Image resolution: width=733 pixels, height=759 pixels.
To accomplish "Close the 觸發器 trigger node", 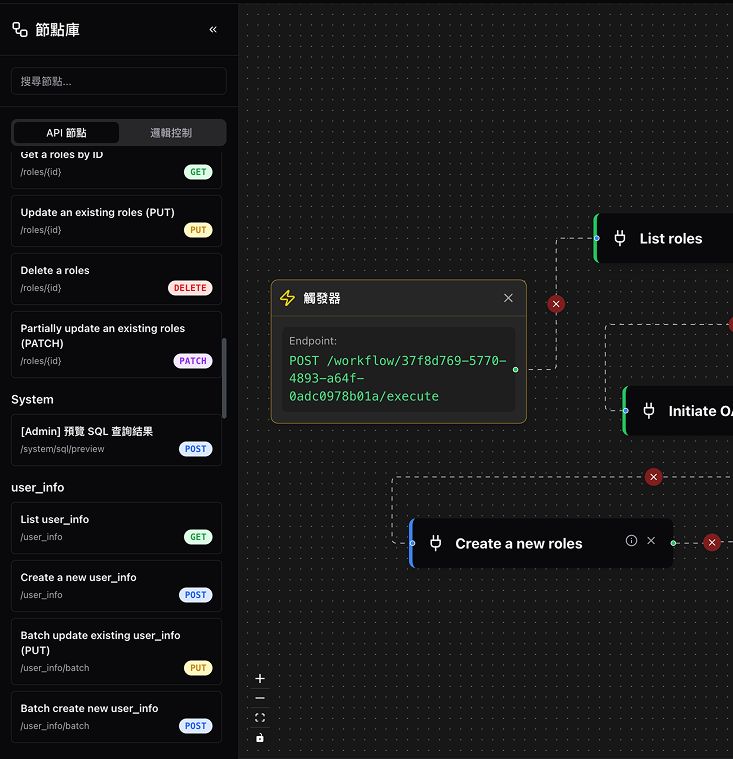I will pos(508,298).
